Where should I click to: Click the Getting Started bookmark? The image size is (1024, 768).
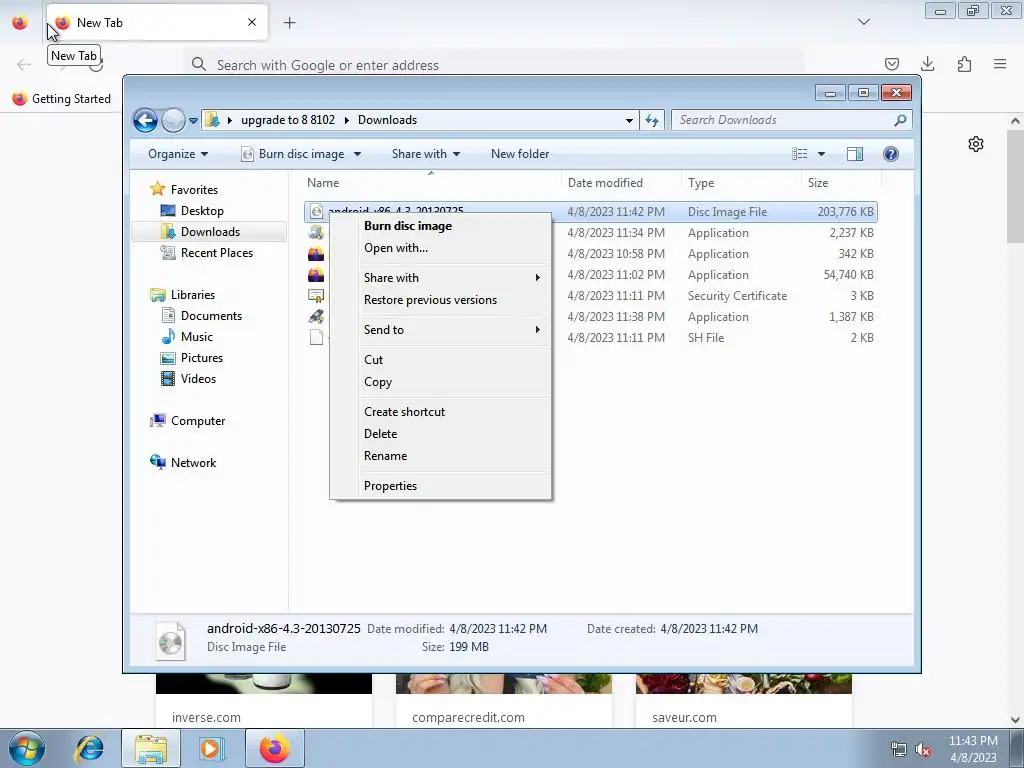pyautogui.click(x=62, y=99)
